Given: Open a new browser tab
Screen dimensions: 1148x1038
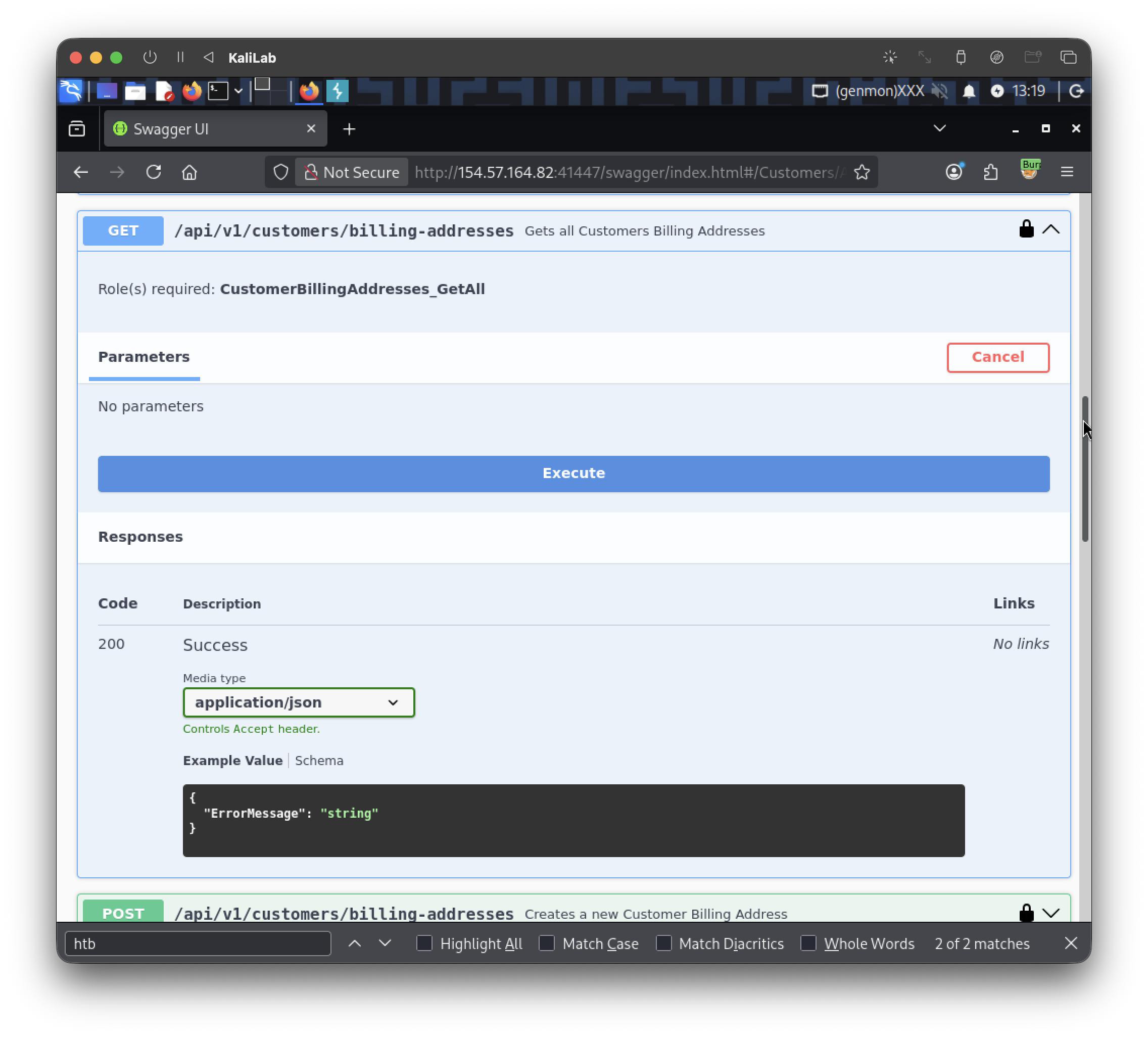Looking at the screenshot, I should click(349, 129).
